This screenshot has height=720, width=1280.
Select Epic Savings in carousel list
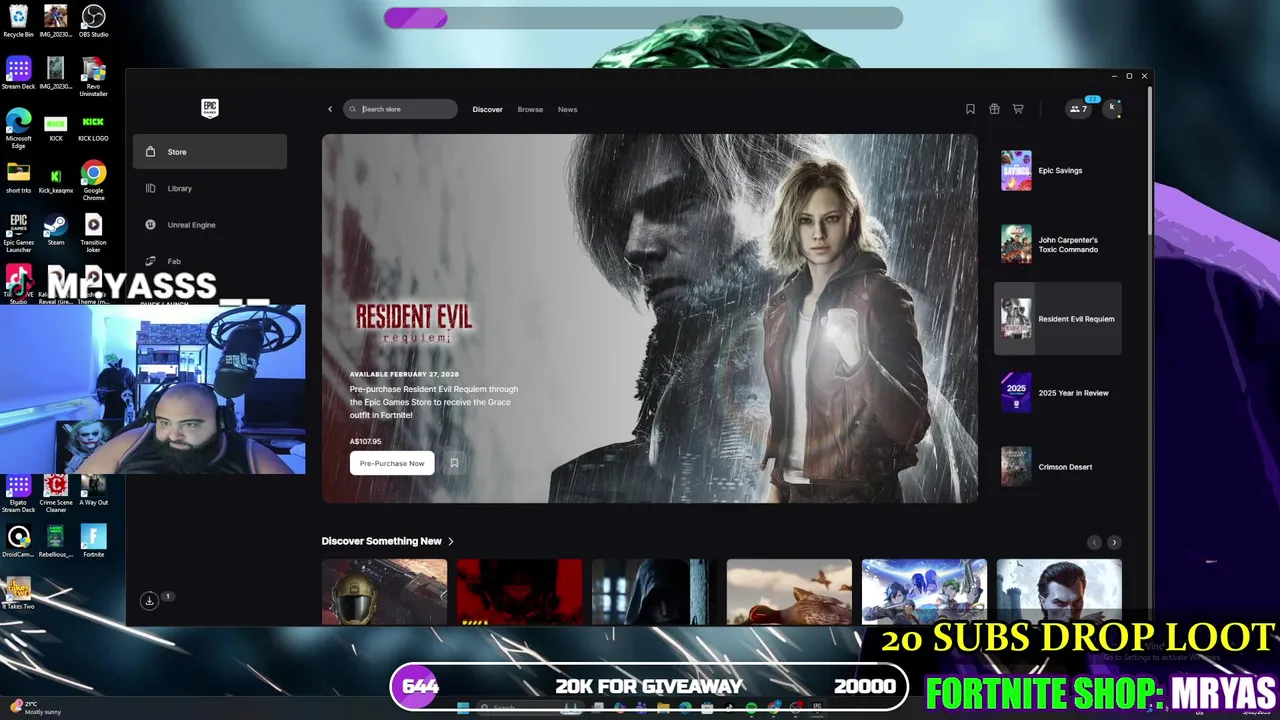1058,171
